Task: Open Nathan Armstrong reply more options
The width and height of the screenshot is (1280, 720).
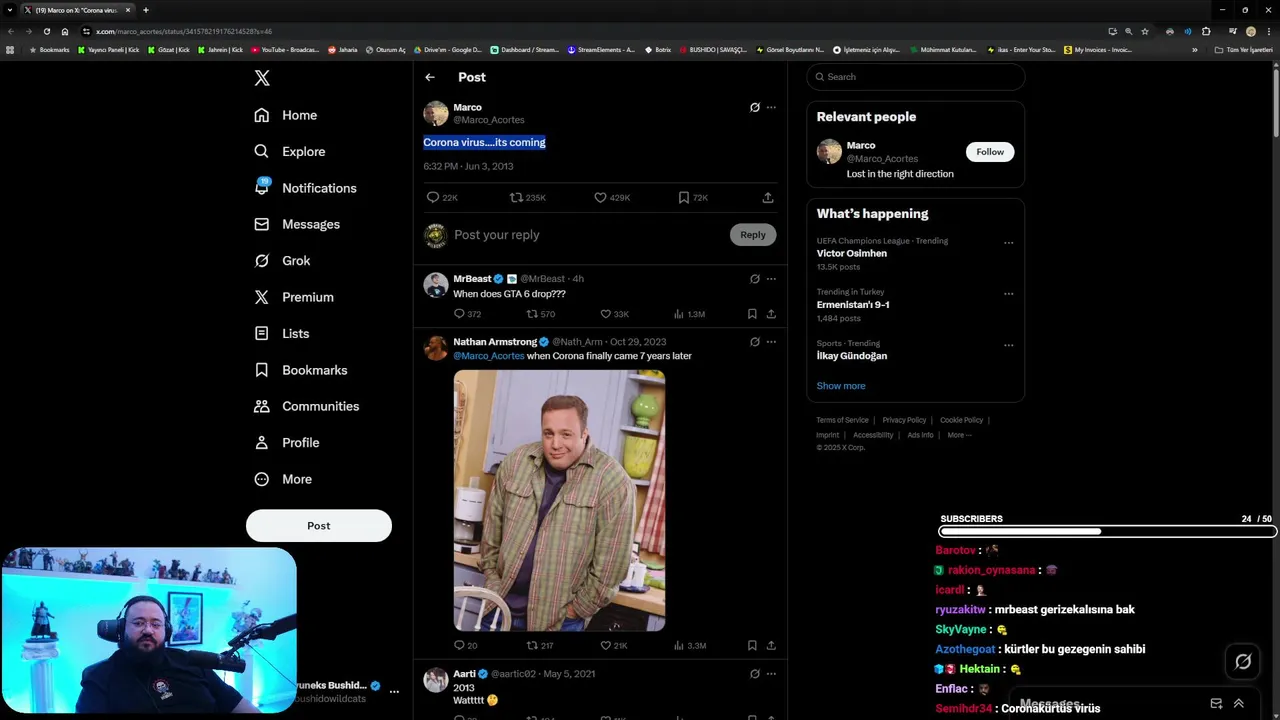Action: tap(771, 342)
